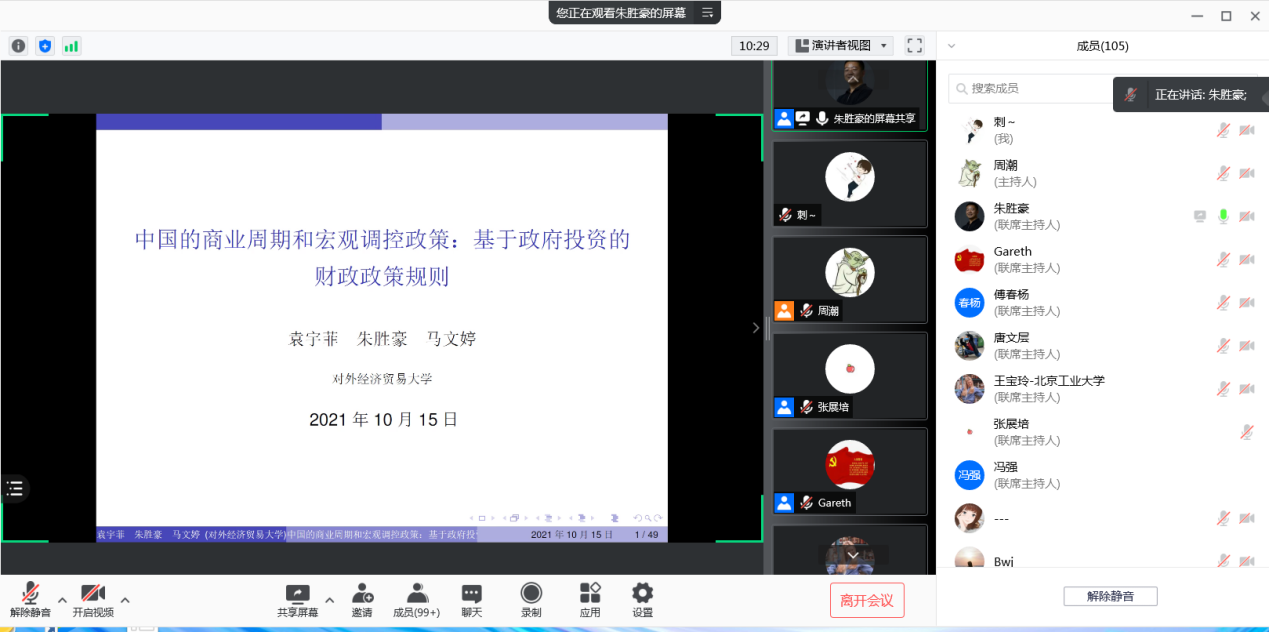Screen dimensions: 1269x632
Task: Open the Apps (应用) icon
Action: pos(590,600)
